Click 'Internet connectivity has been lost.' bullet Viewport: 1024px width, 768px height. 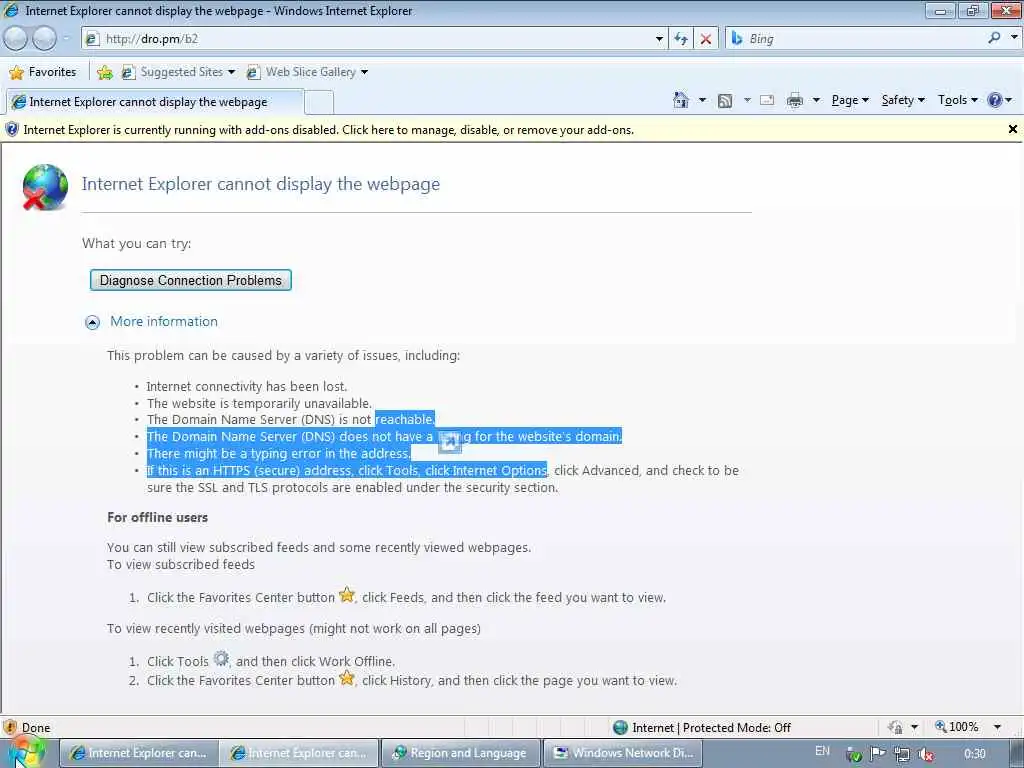pos(246,387)
